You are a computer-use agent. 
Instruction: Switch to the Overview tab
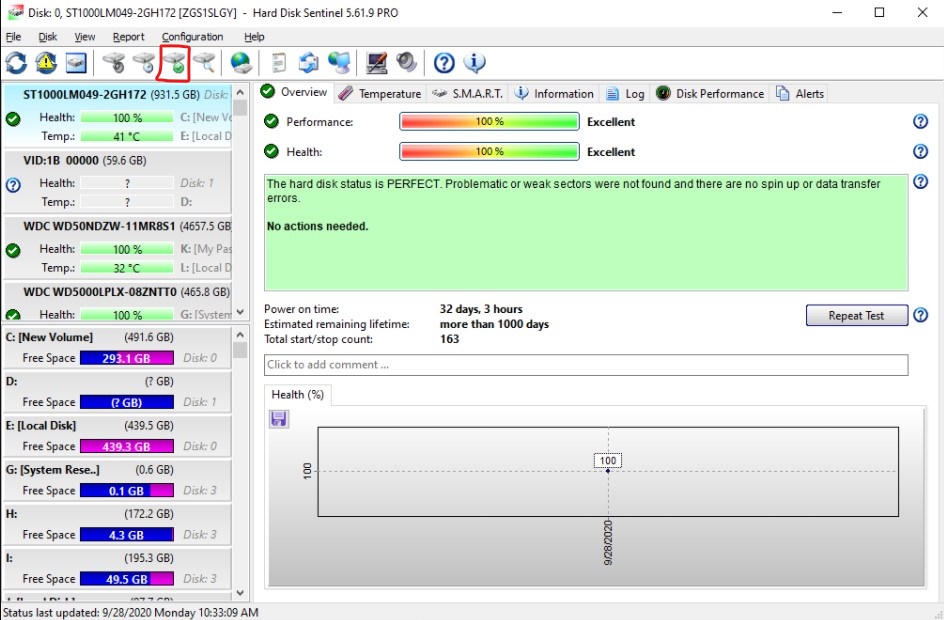294,92
